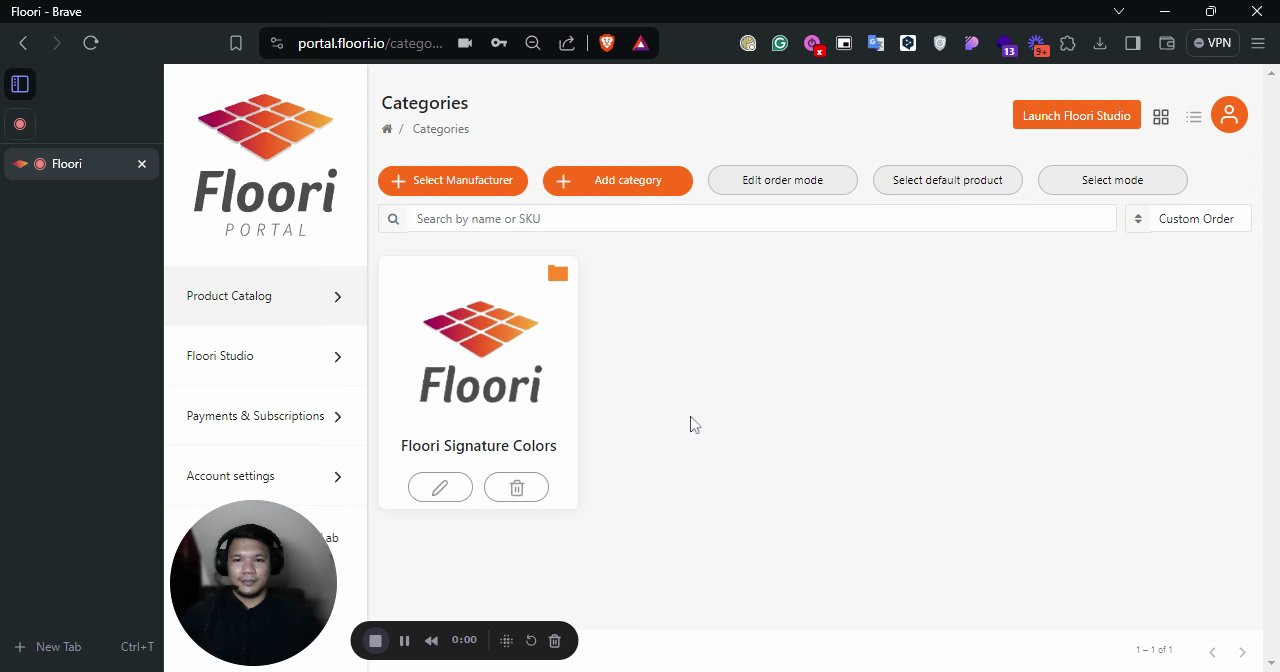The height and width of the screenshot is (672, 1280).
Task: Toggle vertical tabs panel icon
Action: (x=20, y=84)
